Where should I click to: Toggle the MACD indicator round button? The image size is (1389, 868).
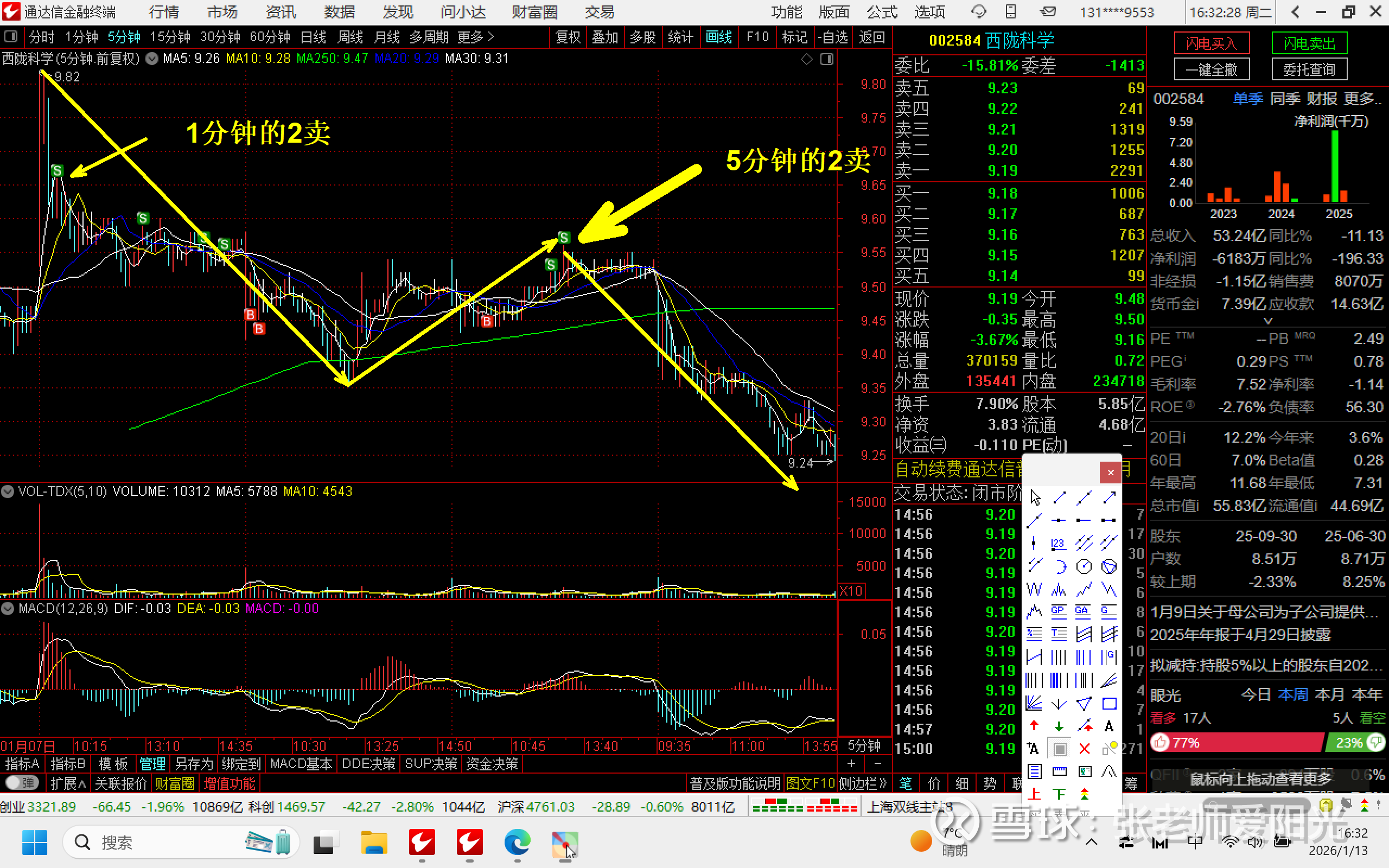8,609
